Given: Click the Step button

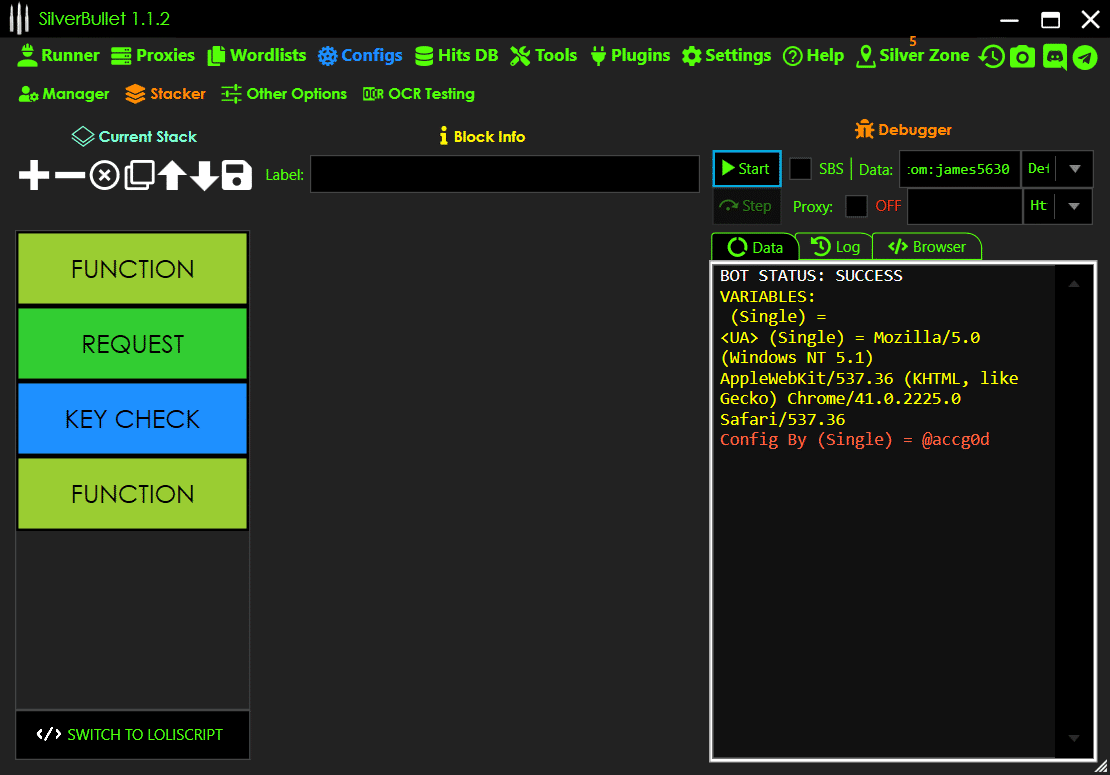Looking at the screenshot, I should coord(747,206).
